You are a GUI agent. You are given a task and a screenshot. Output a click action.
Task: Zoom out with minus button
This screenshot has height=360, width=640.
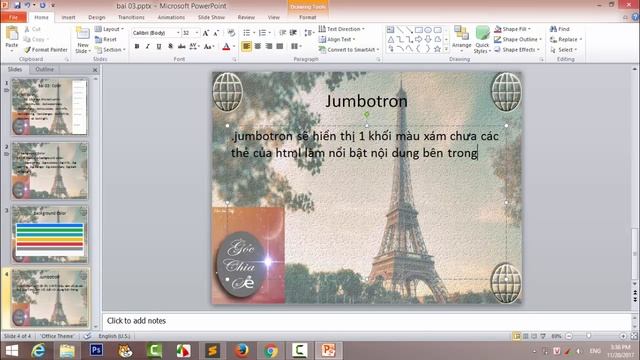569,336
